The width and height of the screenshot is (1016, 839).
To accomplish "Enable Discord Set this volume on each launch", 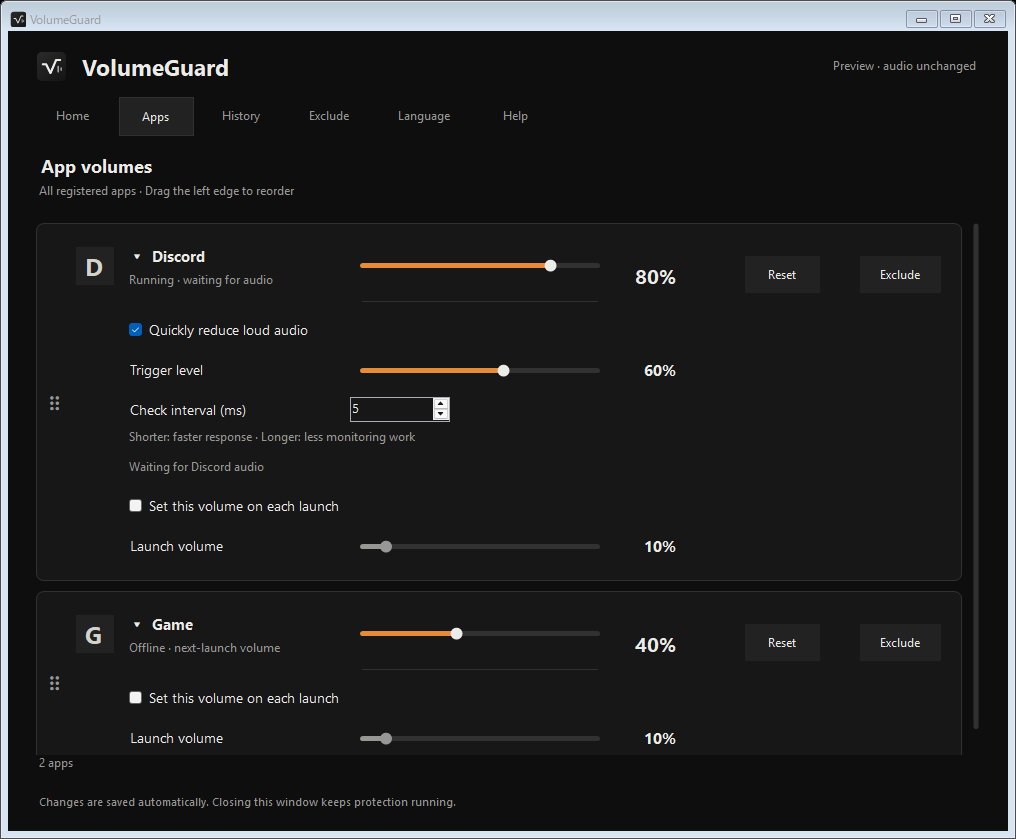I will [135, 505].
